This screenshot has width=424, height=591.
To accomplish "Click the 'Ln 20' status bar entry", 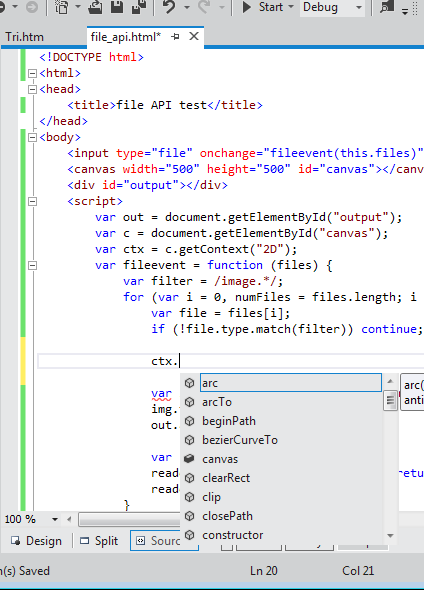I will click(264, 571).
